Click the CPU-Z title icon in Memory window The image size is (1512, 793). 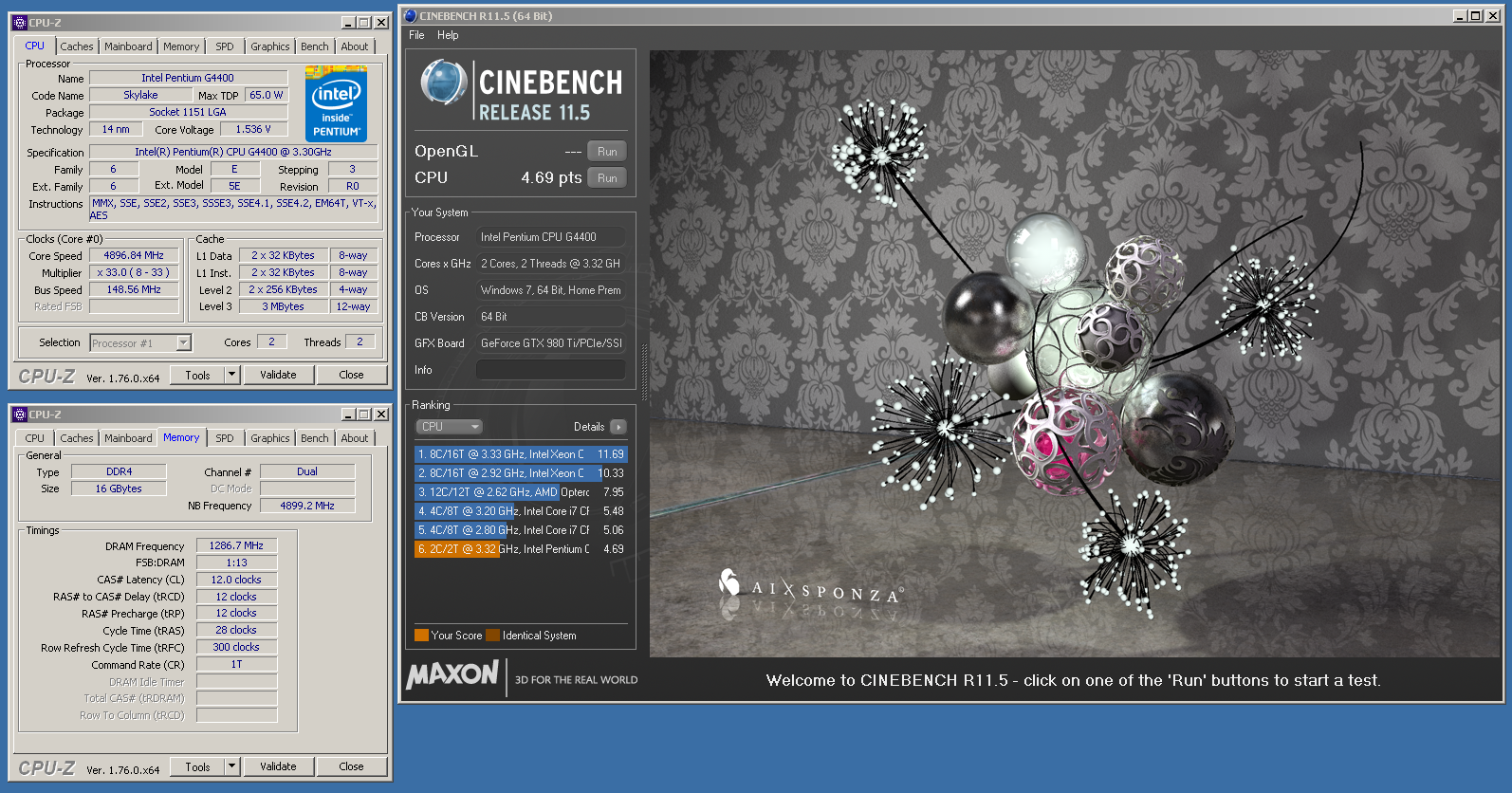20,415
